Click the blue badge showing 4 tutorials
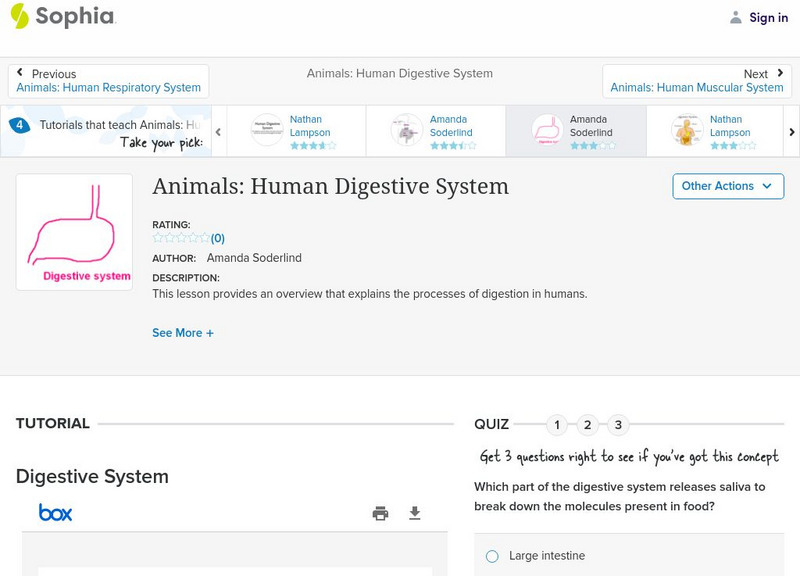800x576 pixels. pos(20,124)
